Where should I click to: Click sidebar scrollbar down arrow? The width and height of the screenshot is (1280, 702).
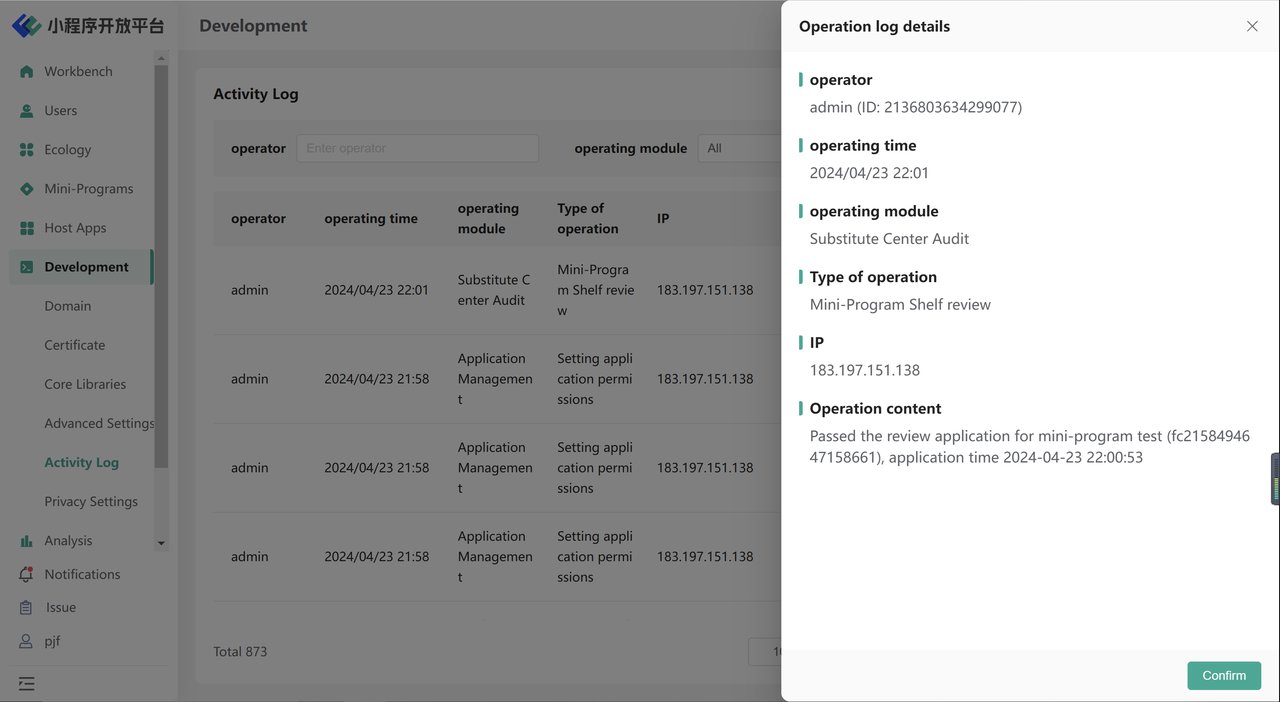[x=161, y=544]
